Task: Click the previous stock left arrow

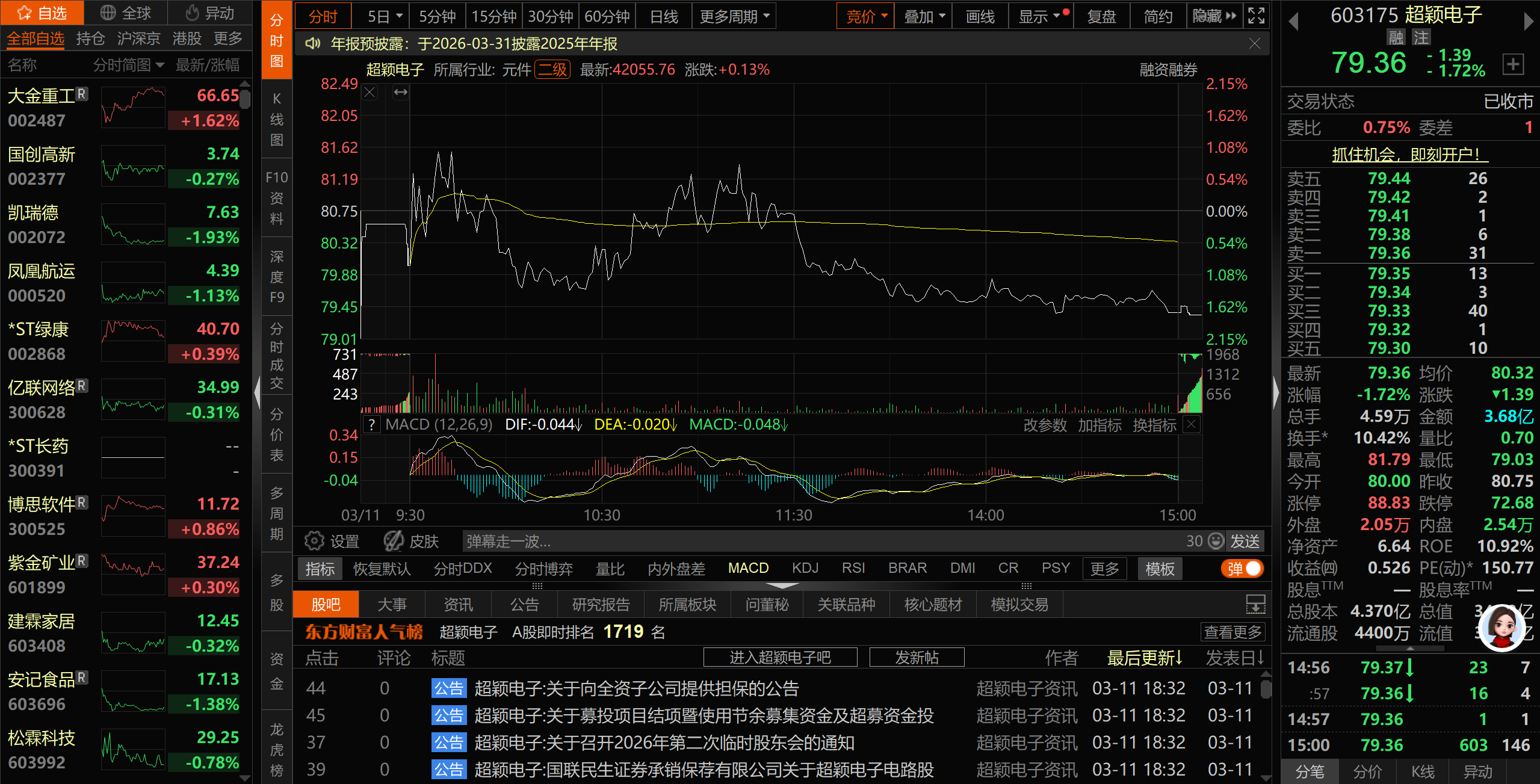Action: point(1293,22)
